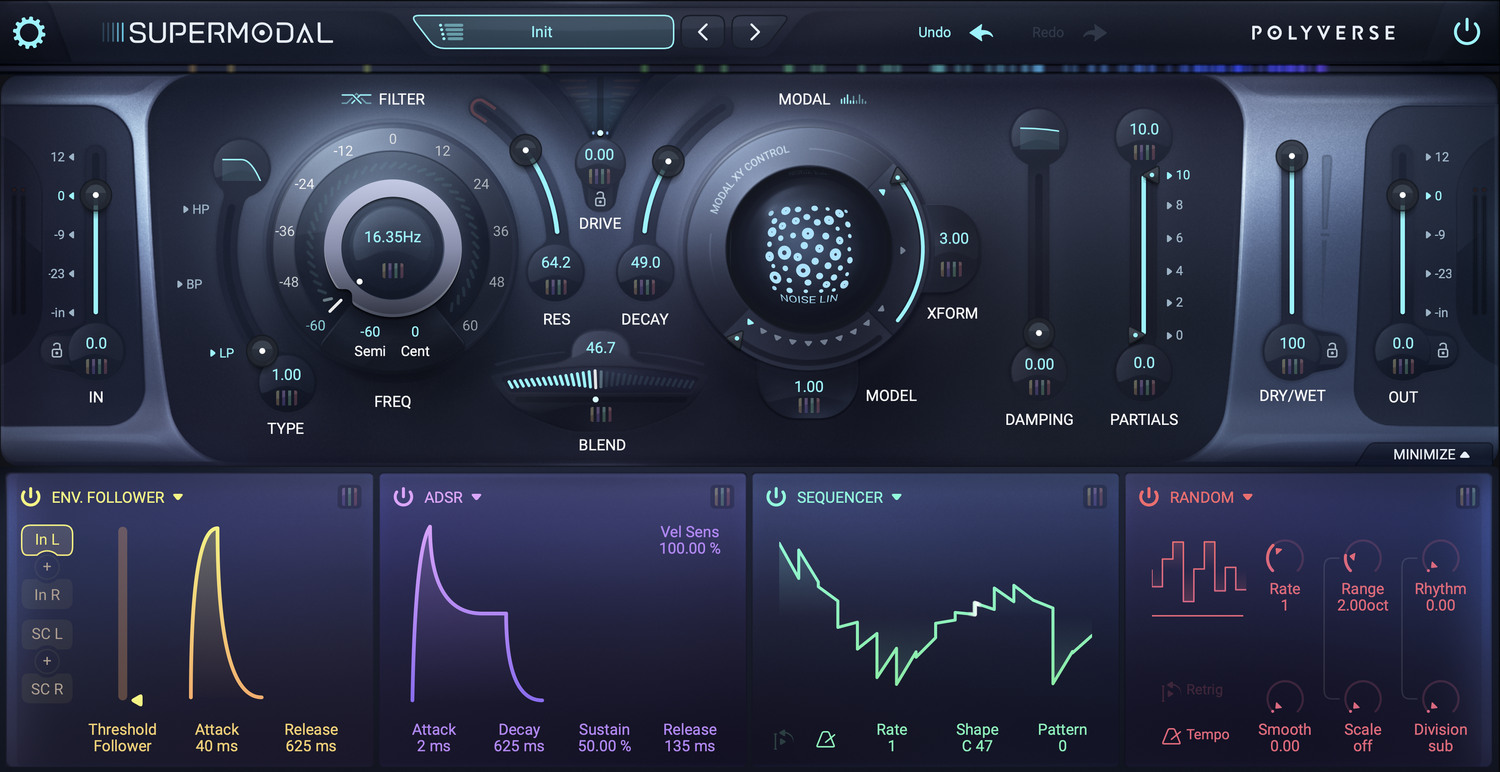Screen dimensions: 1500x772
Task: Go to the next preset arrow
Action: [x=754, y=32]
